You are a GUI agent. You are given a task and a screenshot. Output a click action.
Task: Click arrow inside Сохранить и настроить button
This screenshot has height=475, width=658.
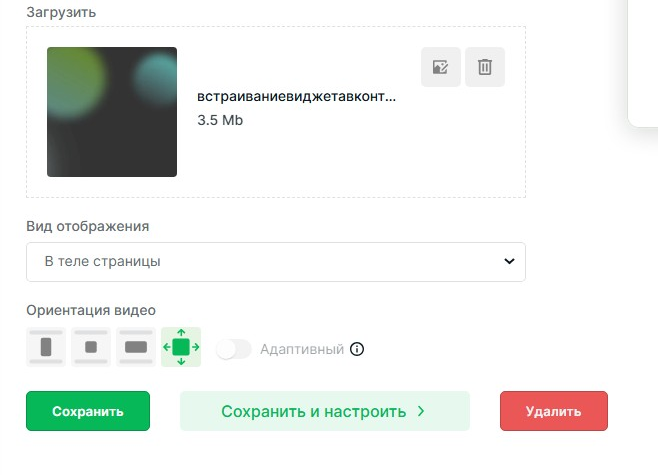pyautogui.click(x=421, y=411)
